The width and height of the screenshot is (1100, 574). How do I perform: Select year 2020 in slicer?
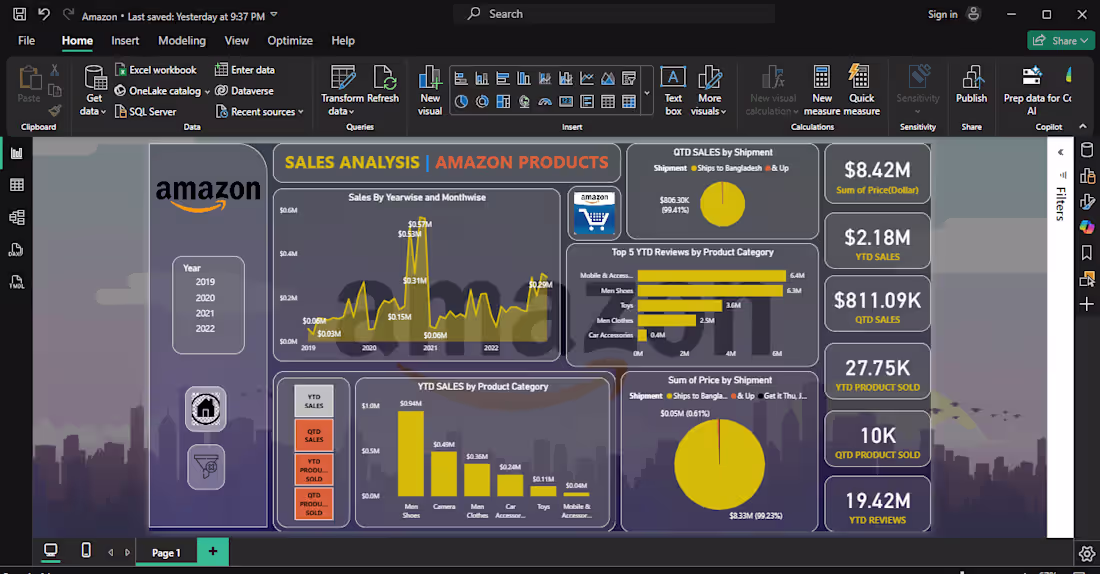coord(205,298)
